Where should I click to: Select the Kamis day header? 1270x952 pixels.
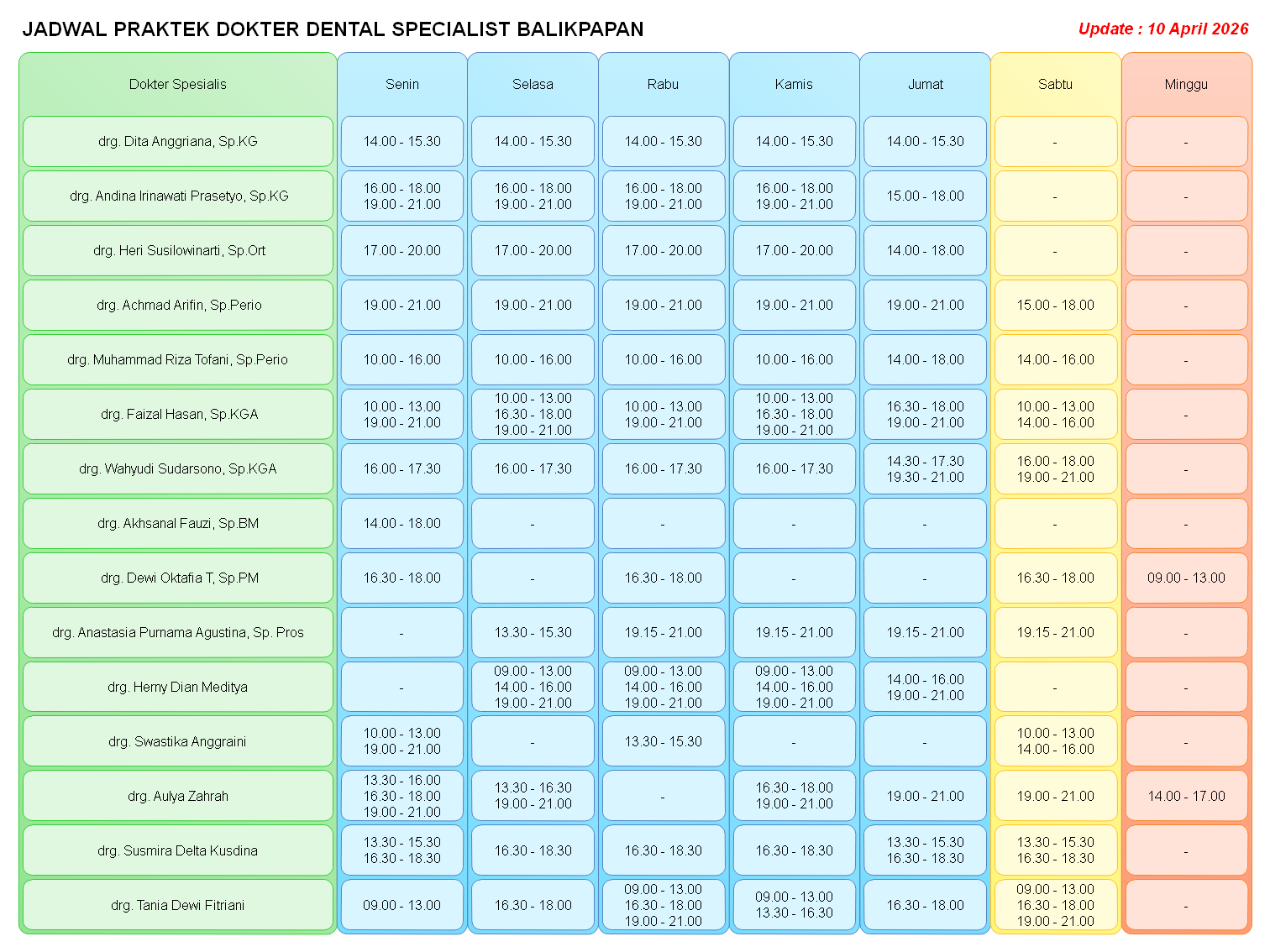[x=794, y=84]
